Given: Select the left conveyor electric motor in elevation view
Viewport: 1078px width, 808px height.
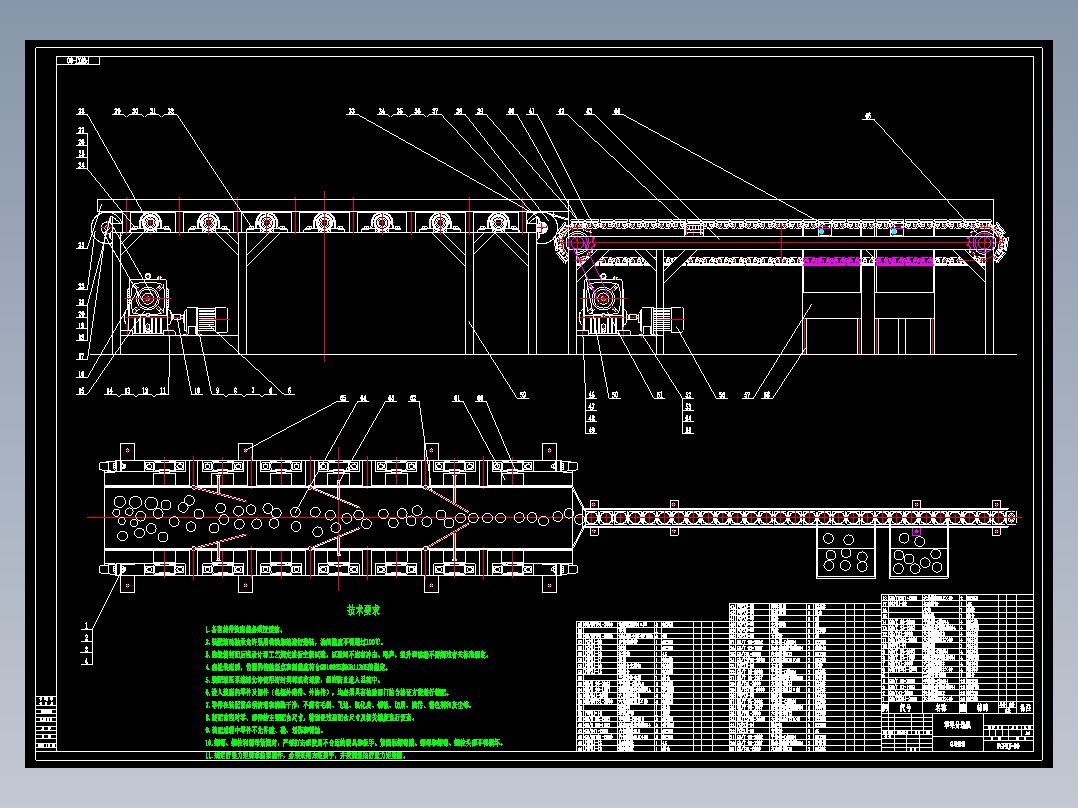Looking at the screenshot, I should click(x=206, y=320).
